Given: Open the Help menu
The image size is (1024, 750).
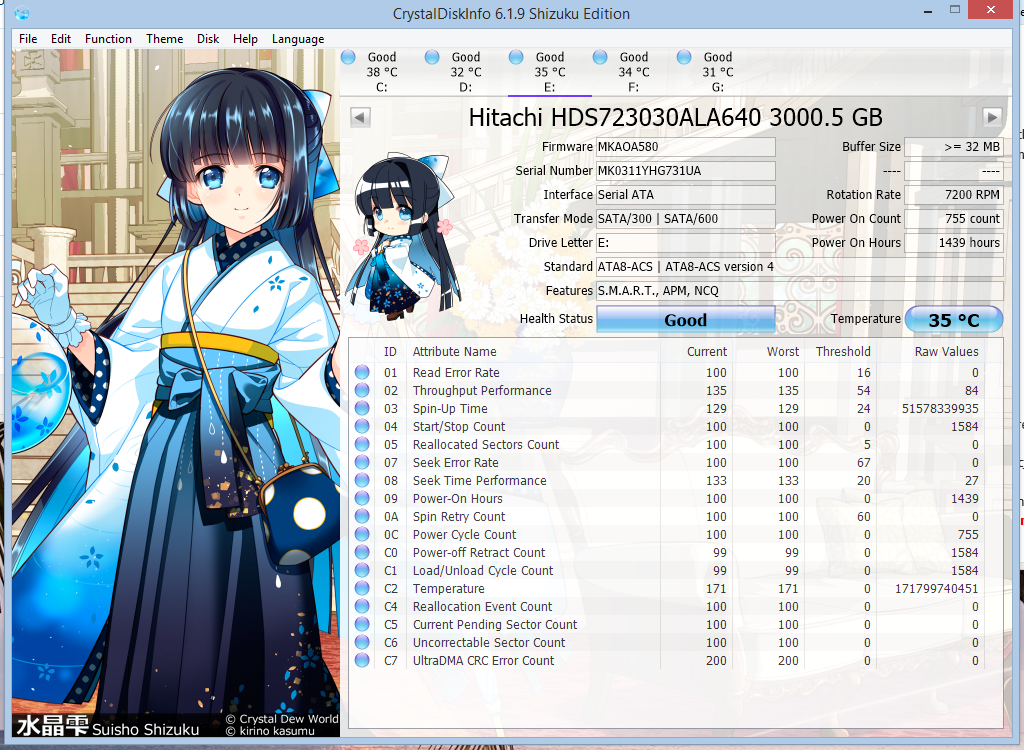Looking at the screenshot, I should (246, 39).
